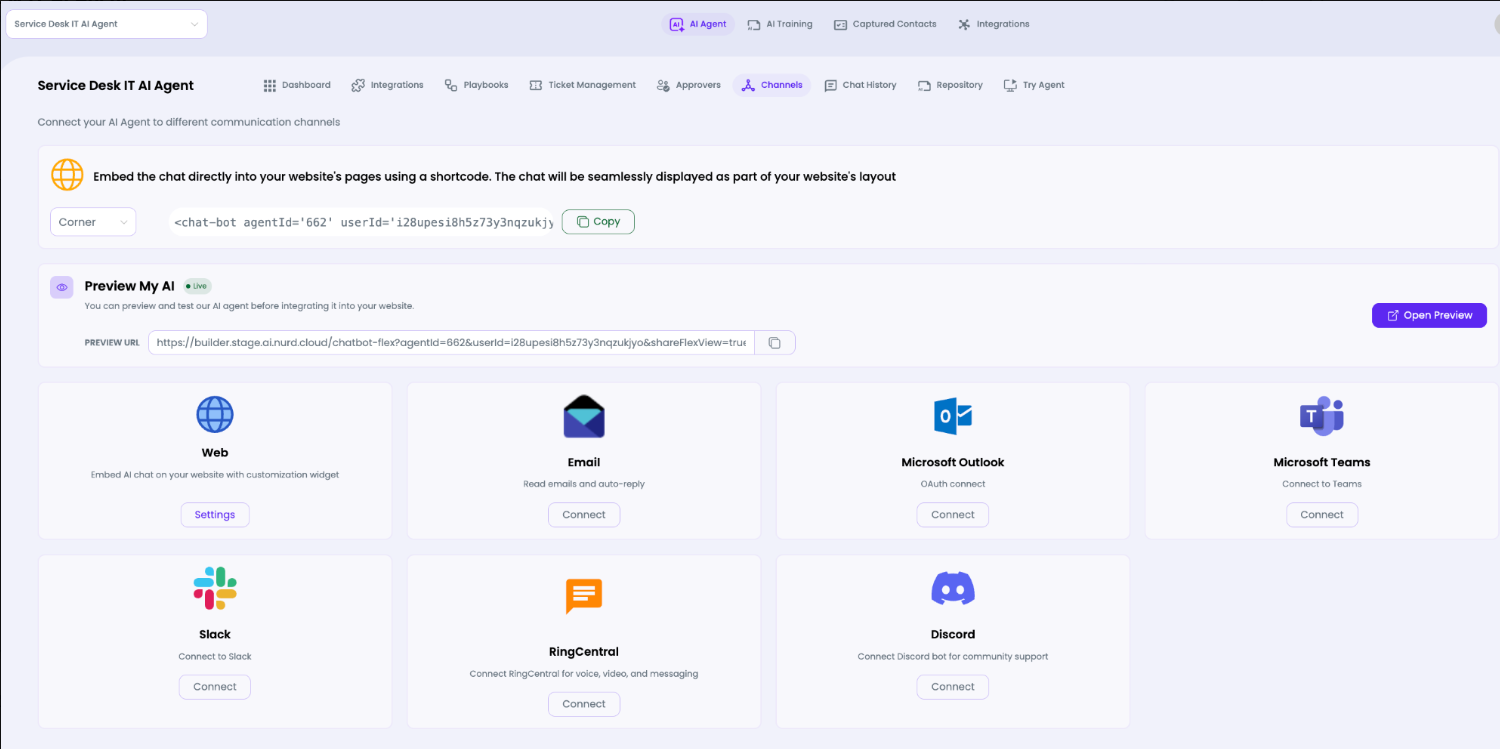Select the AI Agent top tab
The width and height of the screenshot is (1500, 750).
698,24
